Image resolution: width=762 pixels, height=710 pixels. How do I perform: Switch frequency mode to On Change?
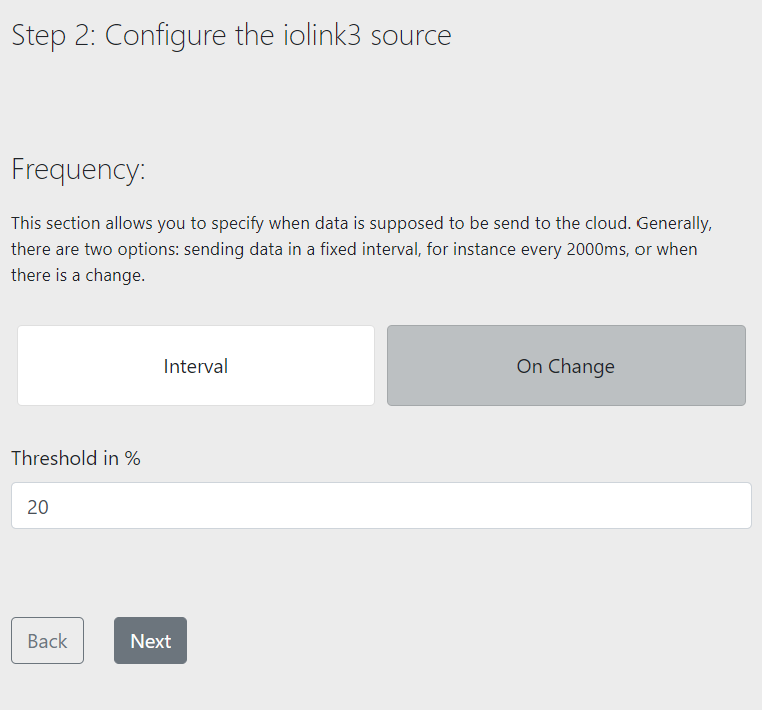click(x=566, y=366)
